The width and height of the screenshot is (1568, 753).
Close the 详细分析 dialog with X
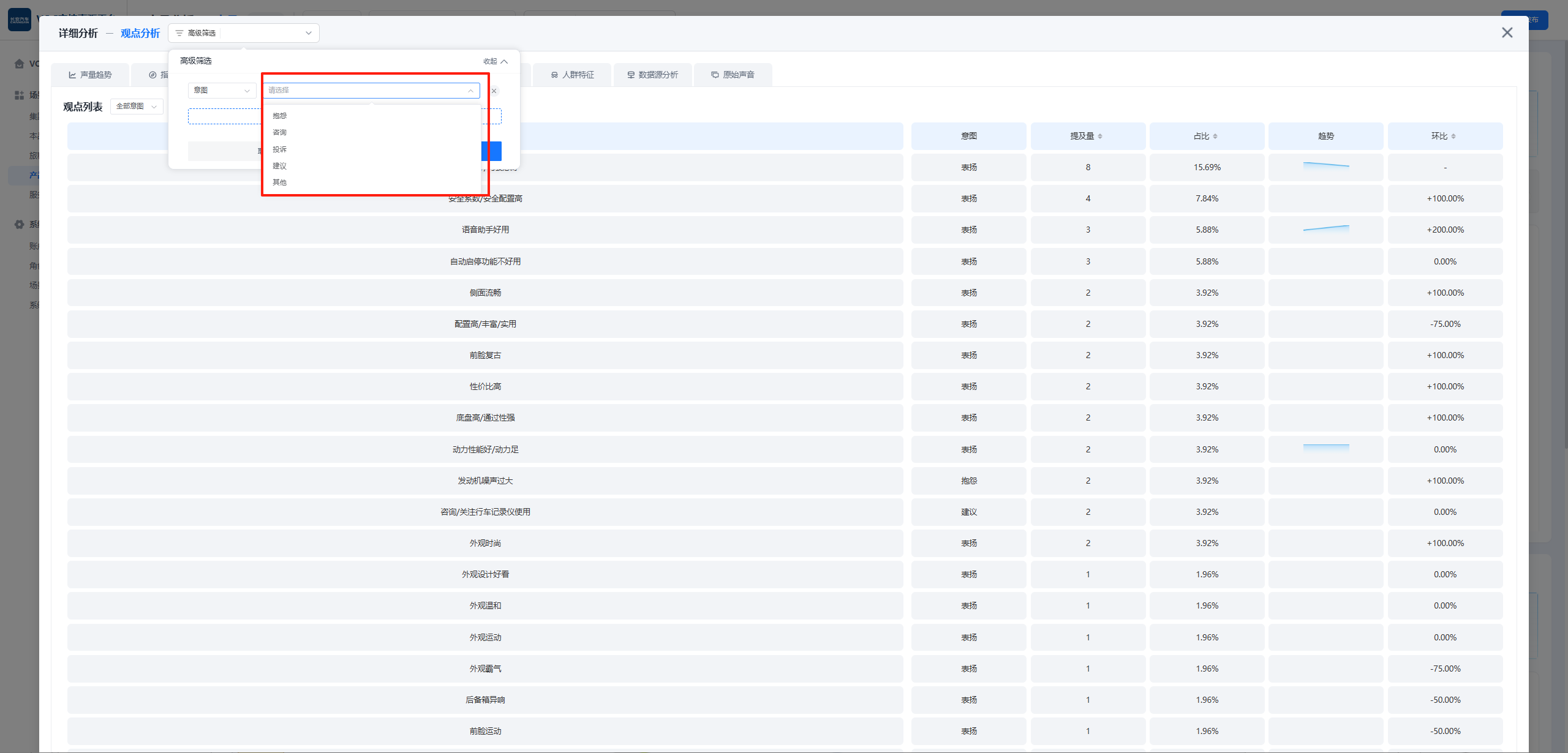[1507, 32]
